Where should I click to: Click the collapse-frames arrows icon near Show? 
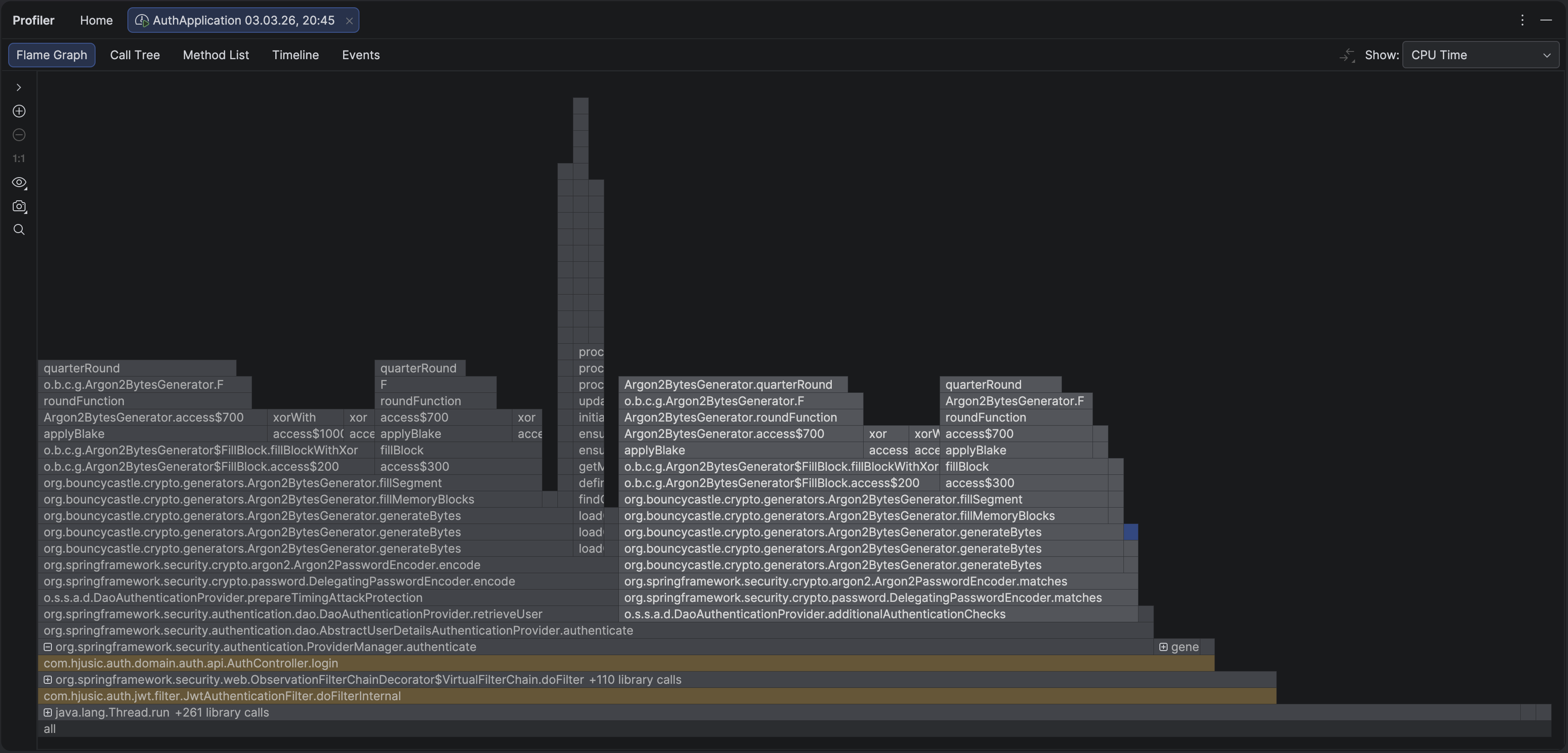(1347, 55)
